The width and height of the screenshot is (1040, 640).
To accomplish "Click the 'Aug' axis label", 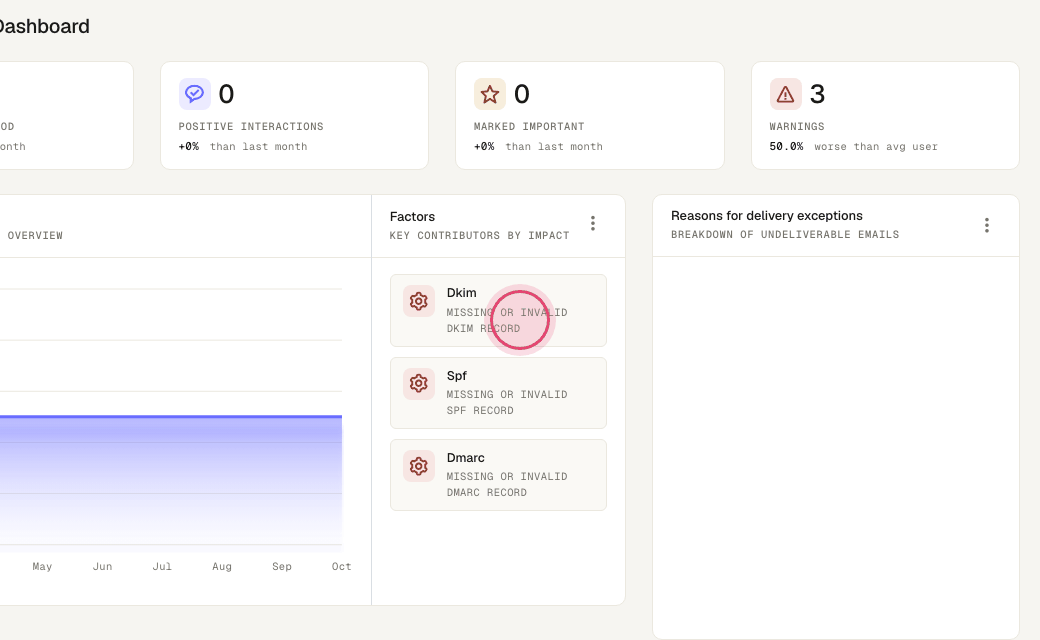I will (222, 566).
